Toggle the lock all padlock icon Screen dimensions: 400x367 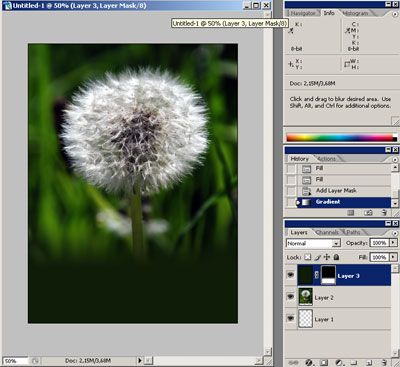(336, 257)
